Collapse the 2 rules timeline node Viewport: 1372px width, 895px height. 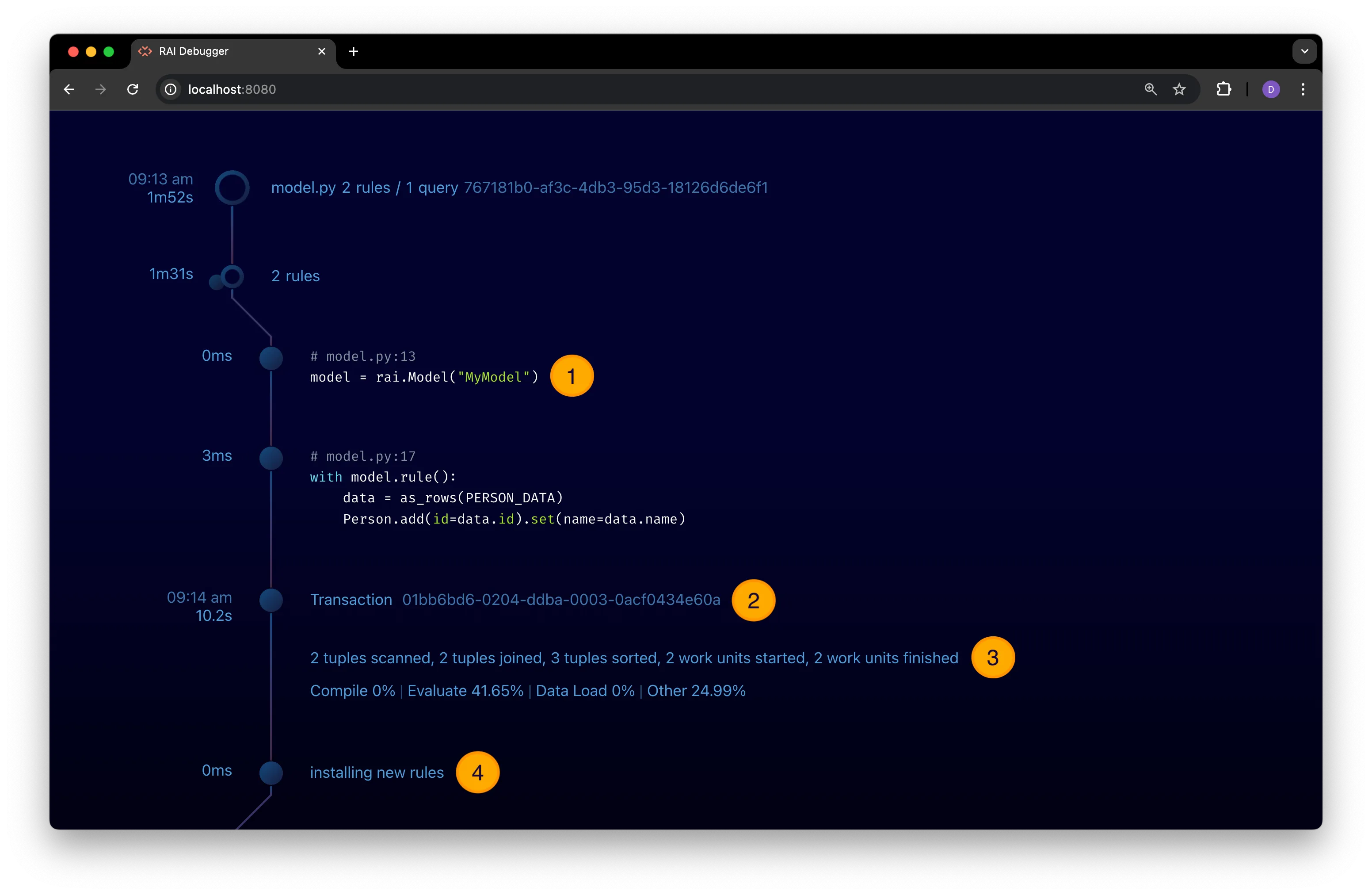tap(232, 276)
